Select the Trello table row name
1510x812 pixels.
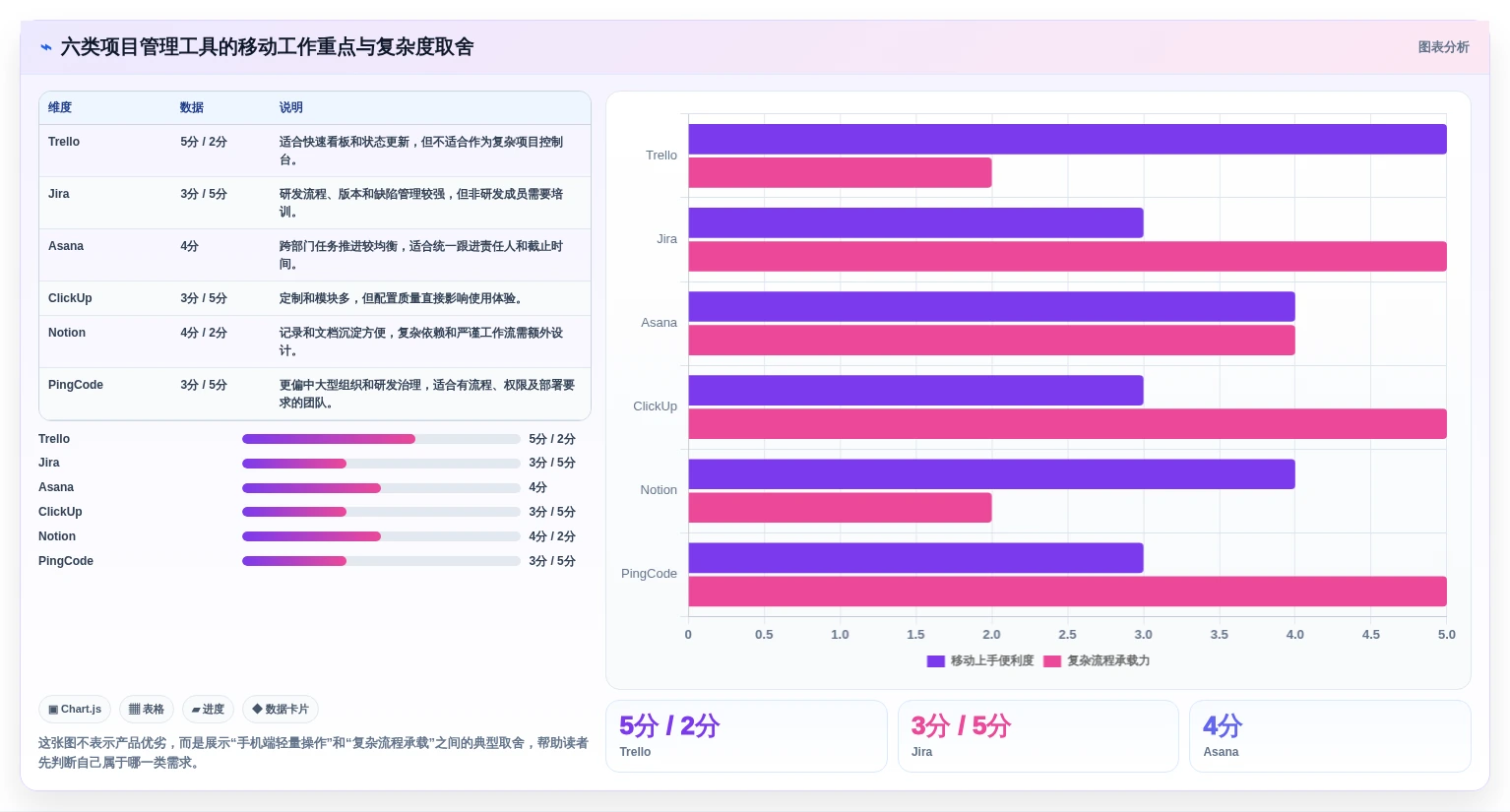pyautogui.click(x=64, y=142)
